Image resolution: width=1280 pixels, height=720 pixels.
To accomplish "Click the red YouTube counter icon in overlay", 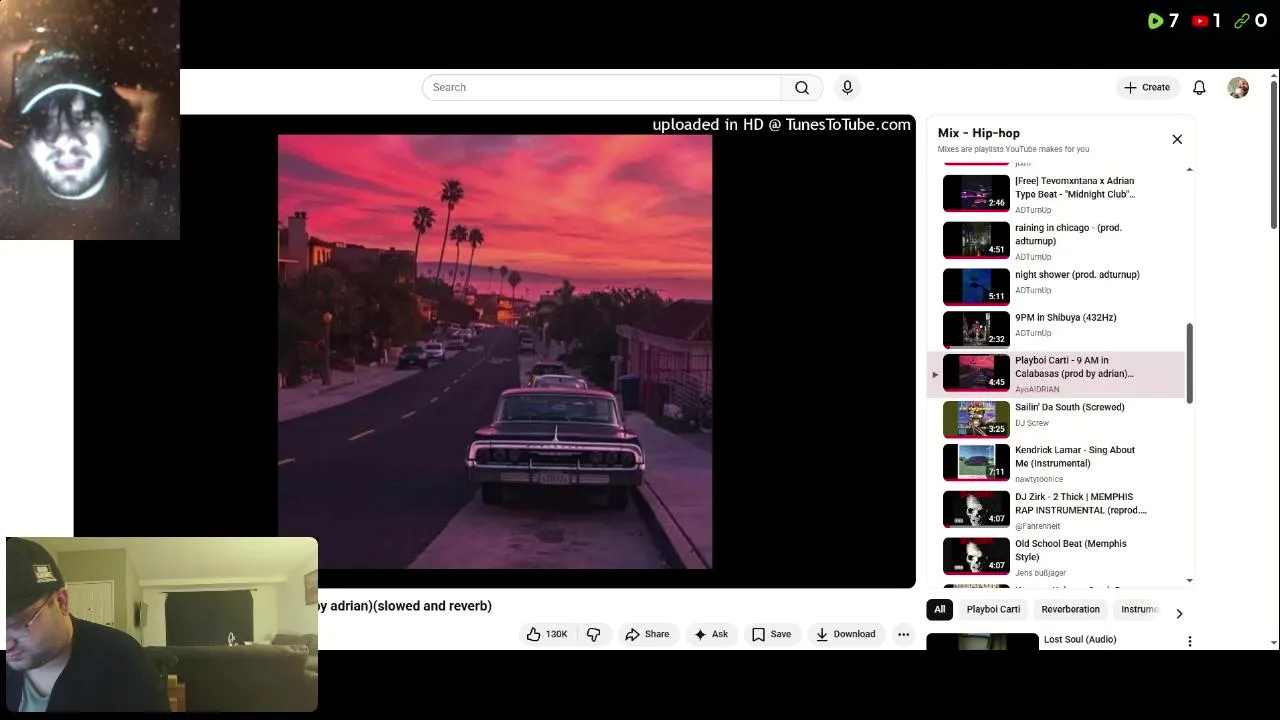I will [1200, 20].
